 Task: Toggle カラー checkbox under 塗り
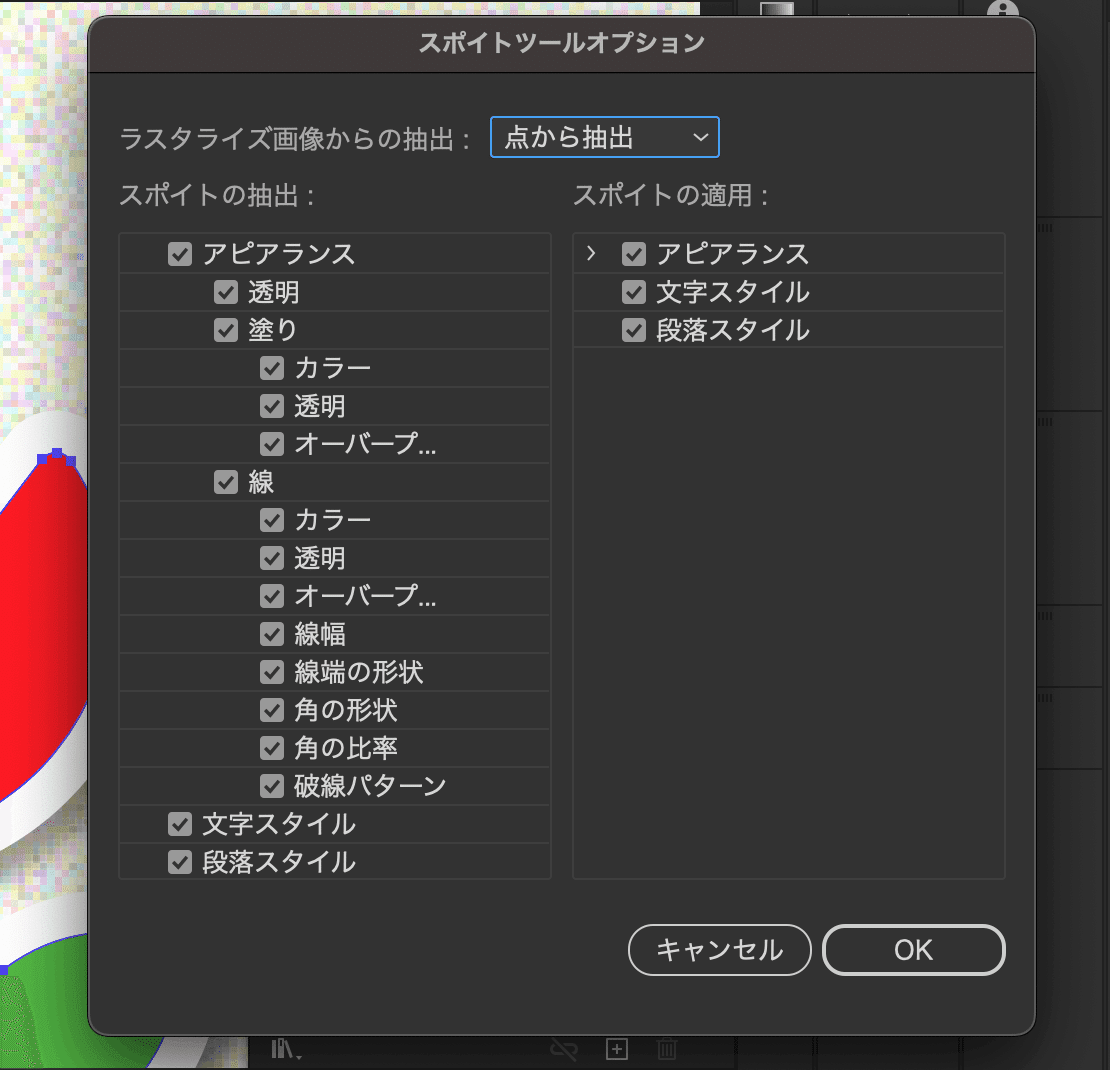(272, 368)
